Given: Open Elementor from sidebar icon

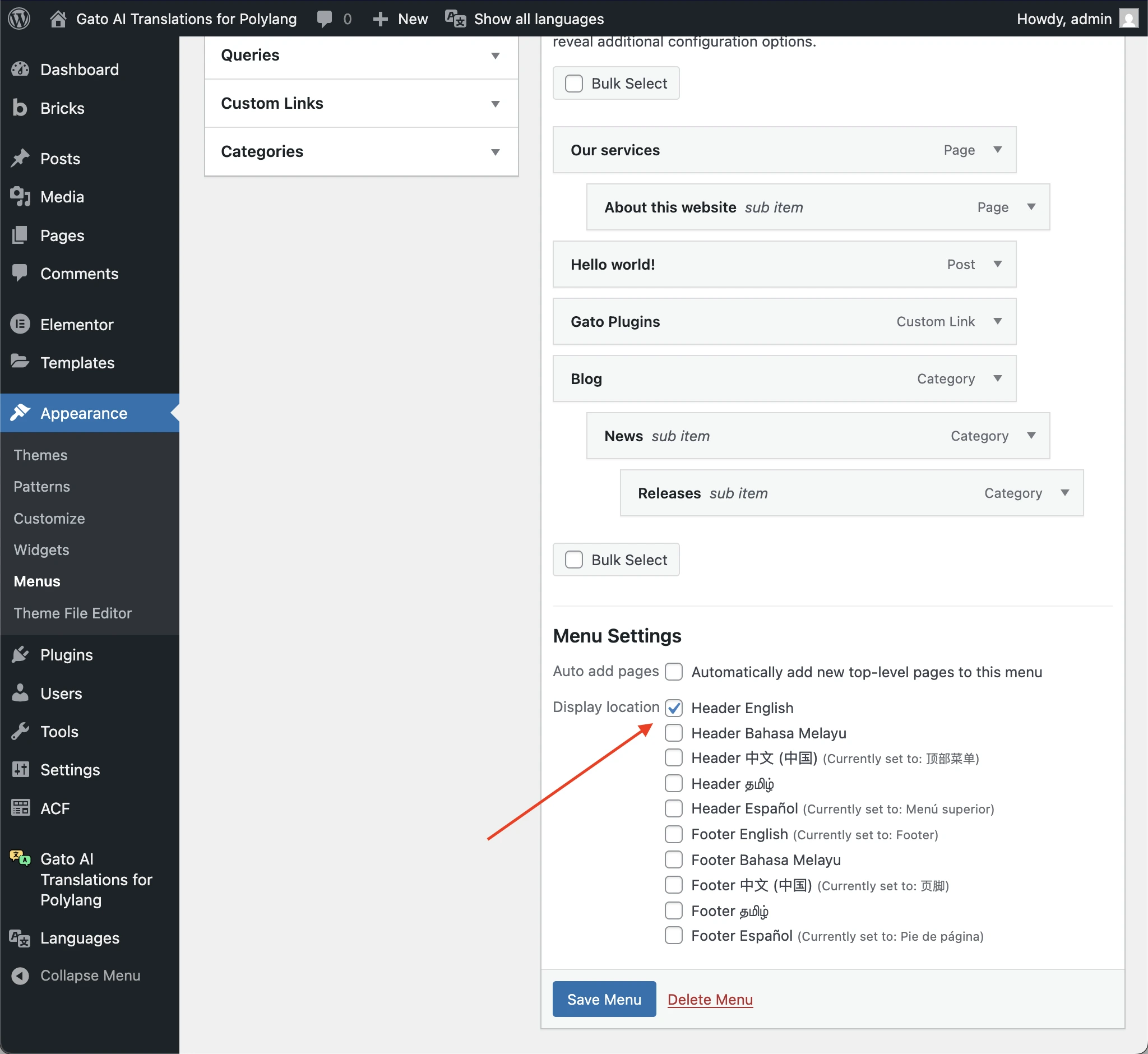Looking at the screenshot, I should 20,324.
